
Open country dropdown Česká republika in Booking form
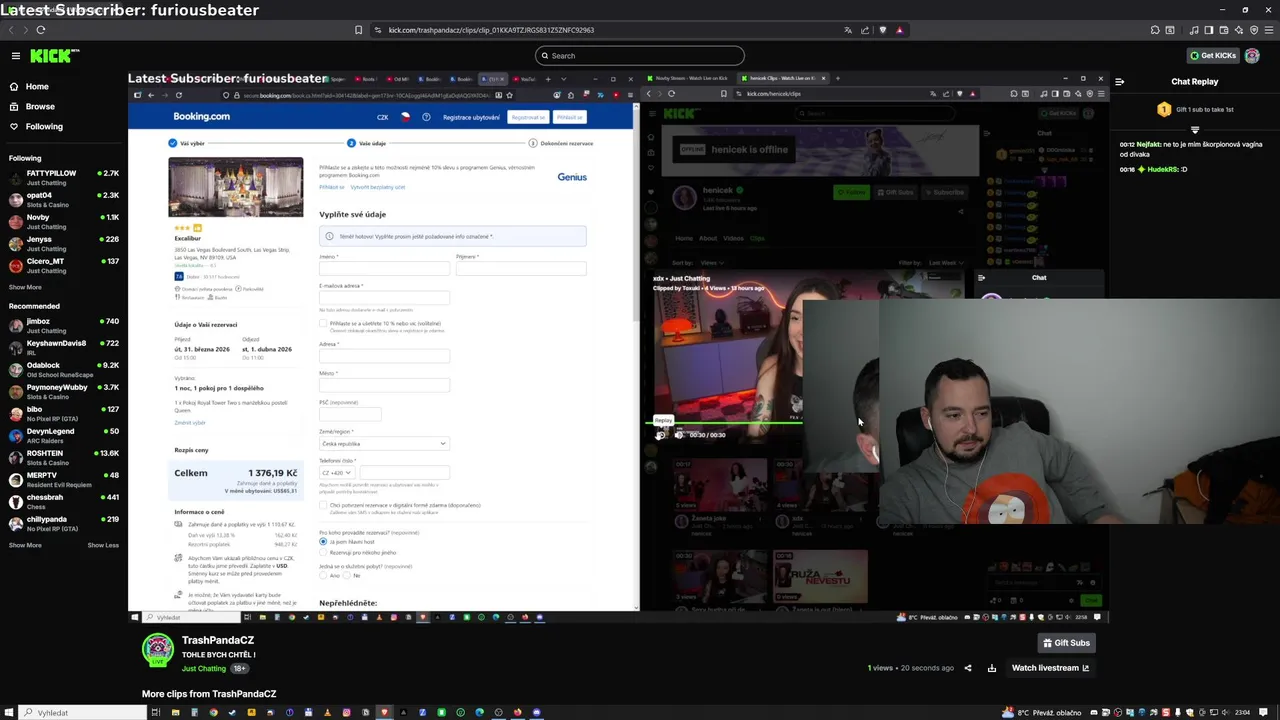pos(383,443)
